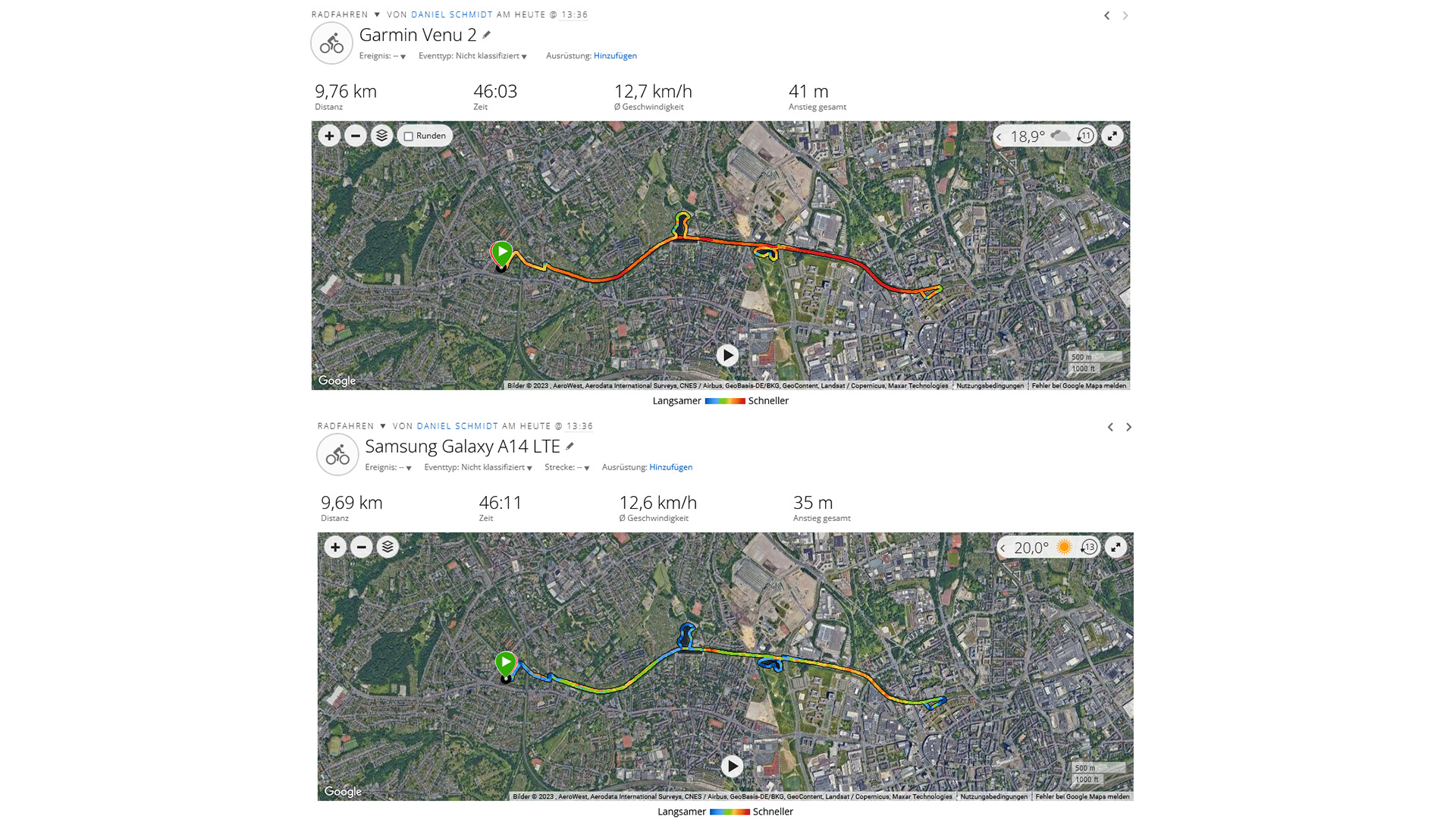Collapse the 18,9° weather widget
The image size is (1456, 819).
pos(999,137)
